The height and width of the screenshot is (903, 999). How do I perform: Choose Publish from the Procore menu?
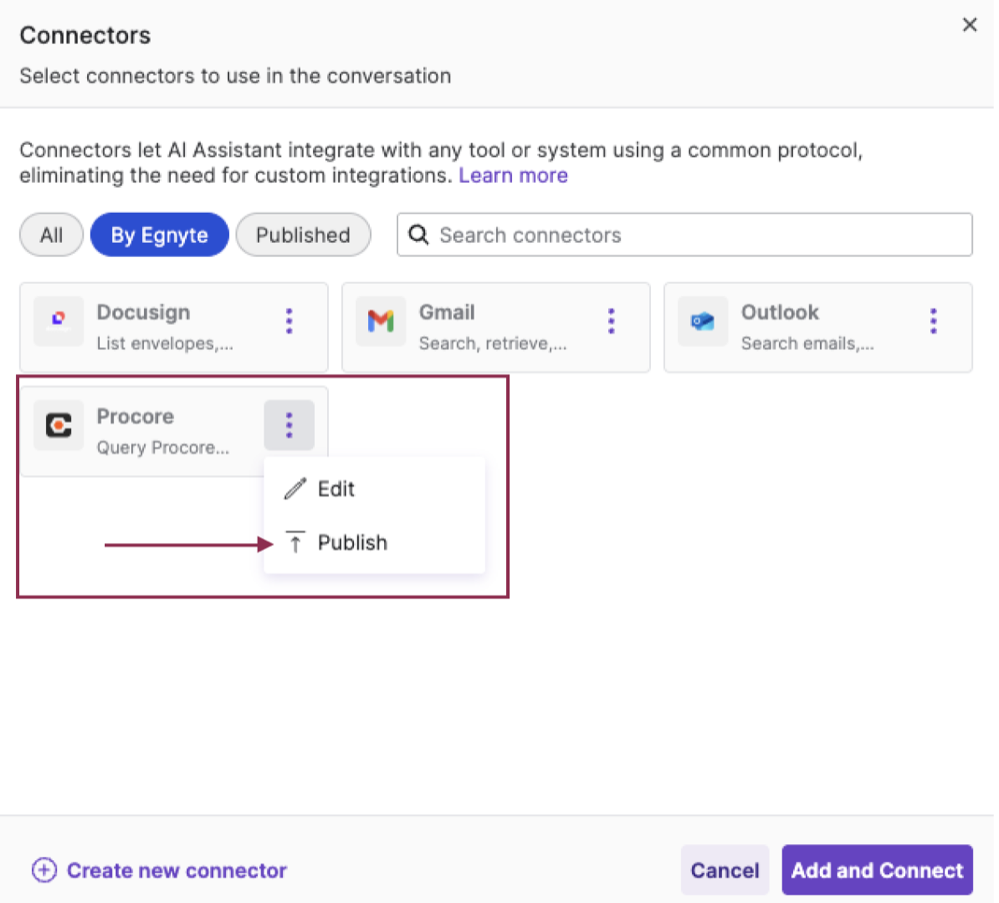(x=352, y=543)
